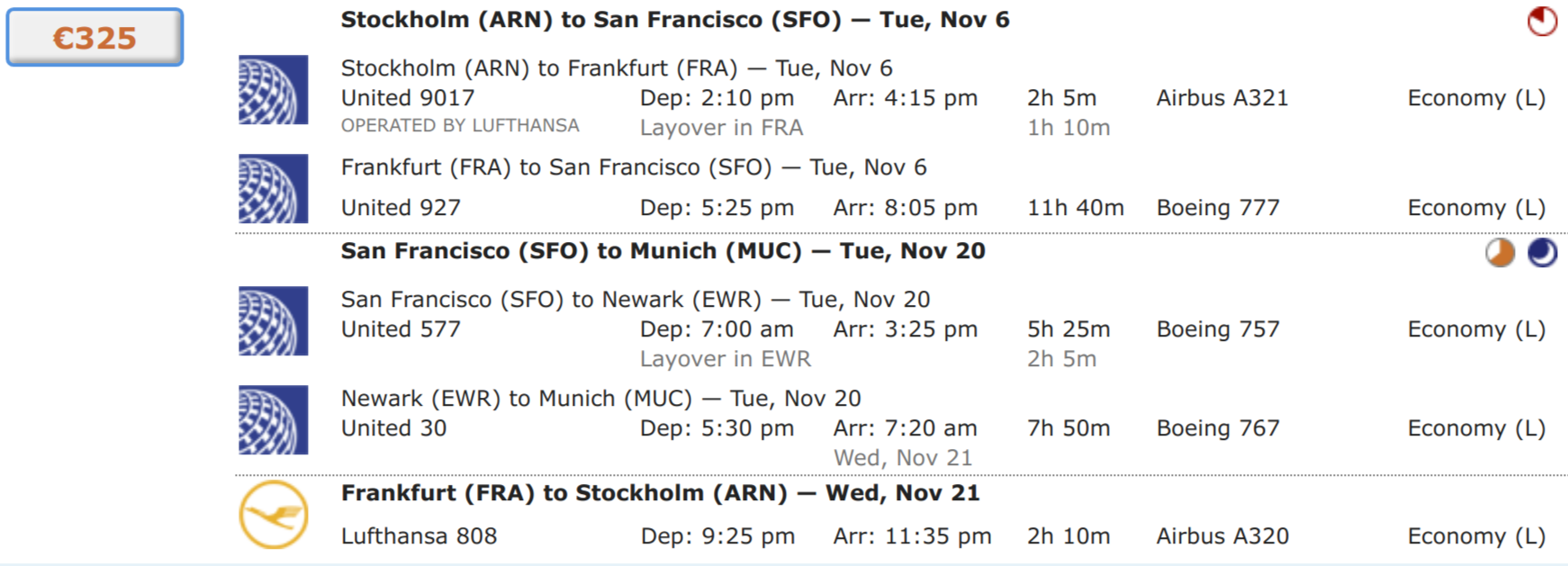This screenshot has width=1568, height=566.
Task: Click the Operated by Lufthansa text
Action: [x=460, y=126]
